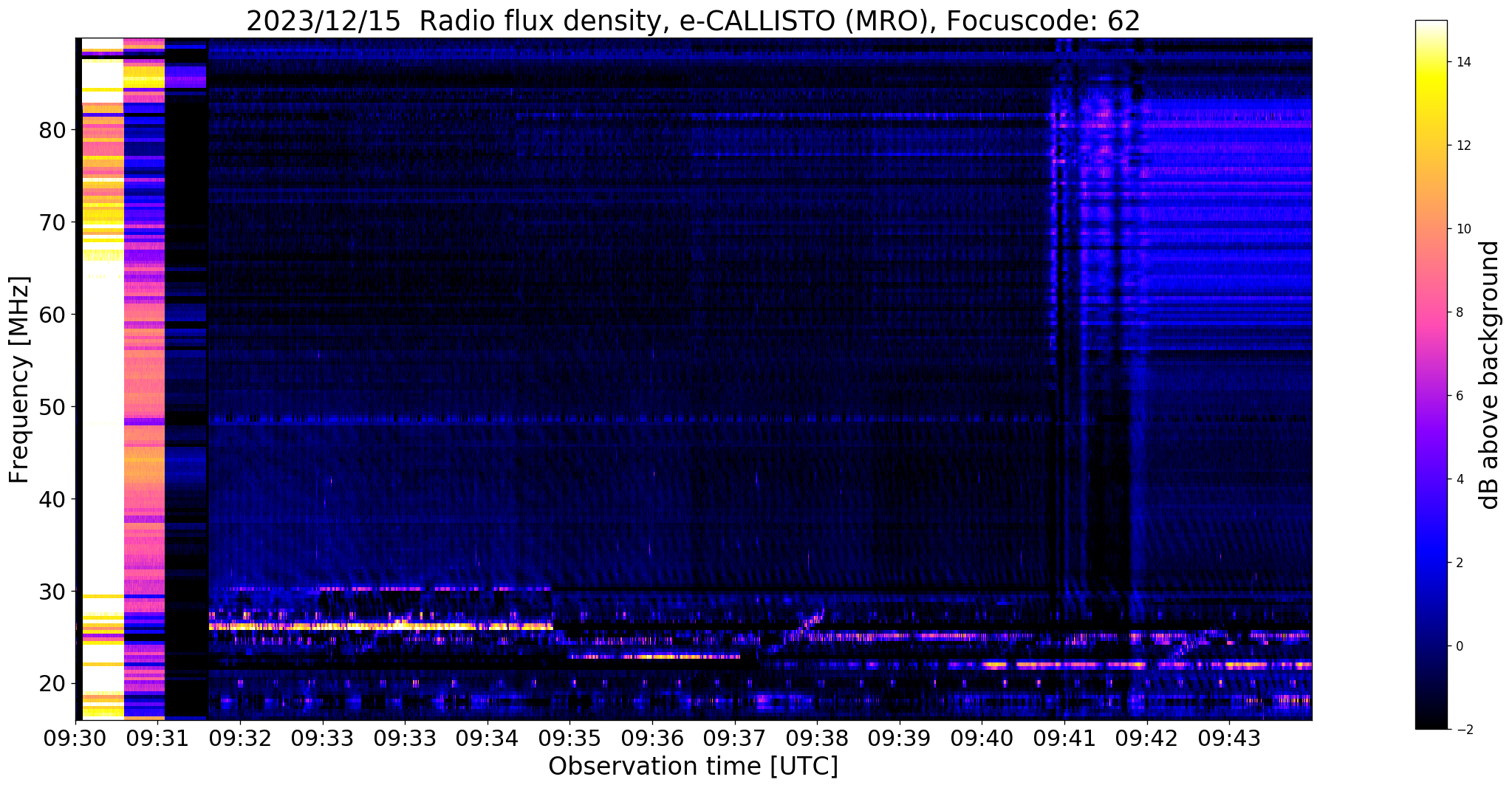The image size is (1512, 788).
Task: Click the 09:30 time tick label
Action: pyautogui.click(x=75, y=738)
